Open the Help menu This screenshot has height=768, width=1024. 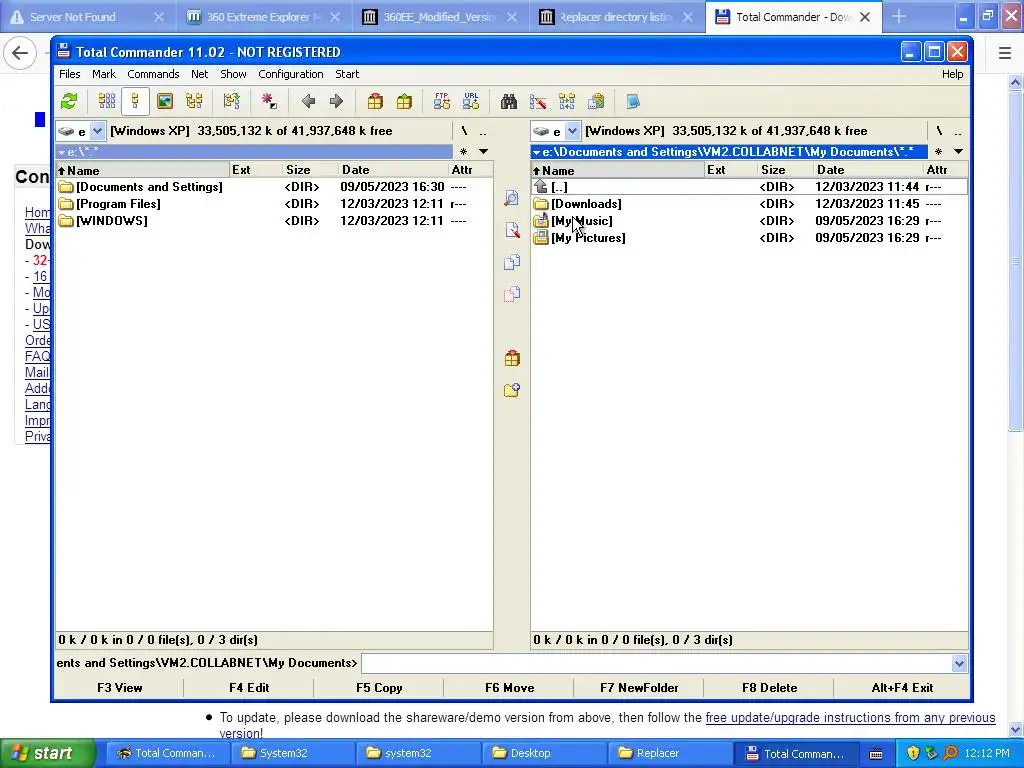point(952,74)
